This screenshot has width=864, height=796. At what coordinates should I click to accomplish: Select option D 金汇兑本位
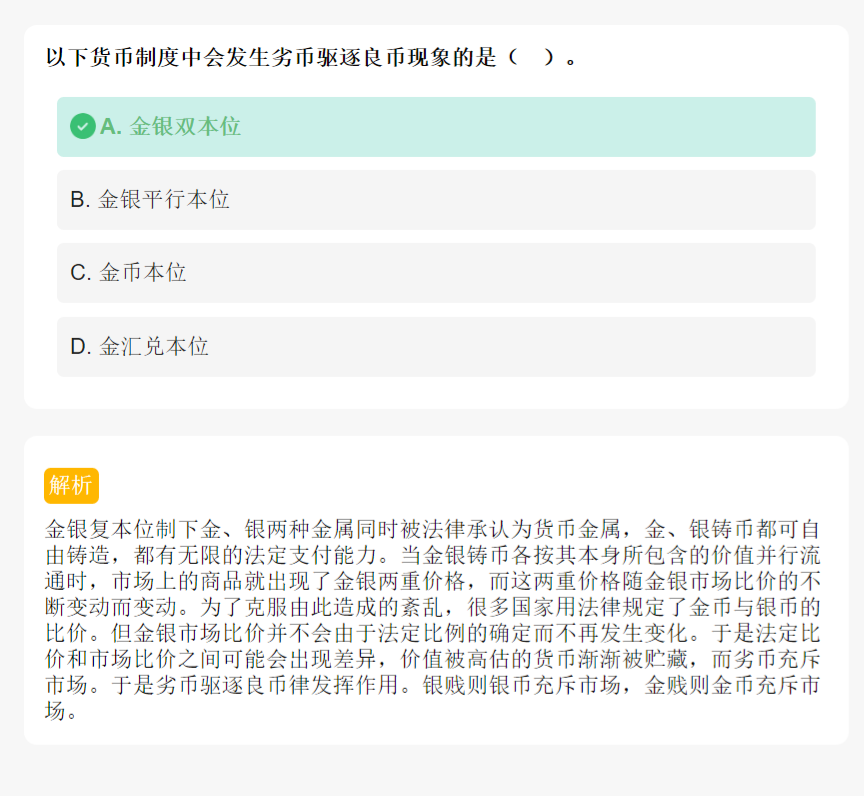pos(436,347)
